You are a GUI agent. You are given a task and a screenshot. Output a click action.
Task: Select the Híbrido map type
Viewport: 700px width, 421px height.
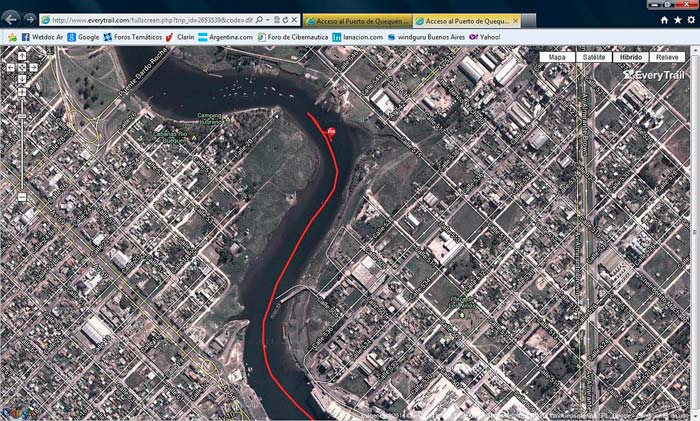[x=630, y=58]
